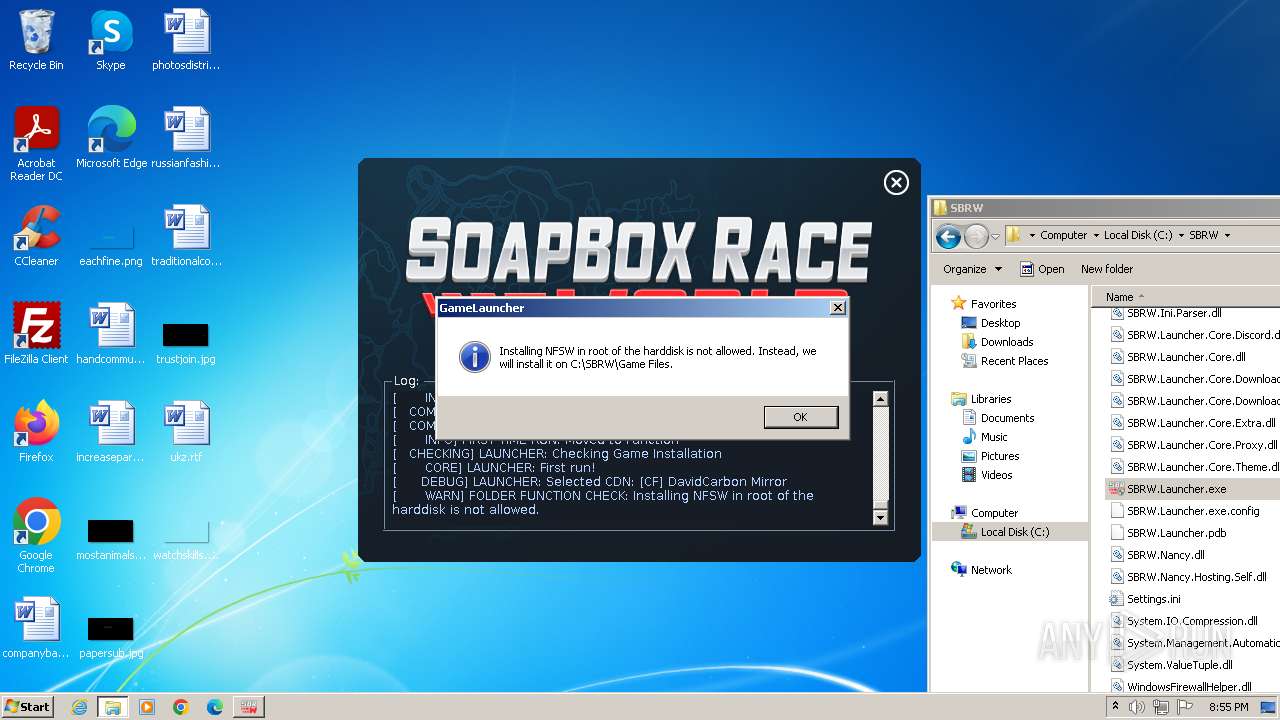The height and width of the screenshot is (720, 1280).
Task: Click Open in Explorer toolbar
Action: point(1042,269)
